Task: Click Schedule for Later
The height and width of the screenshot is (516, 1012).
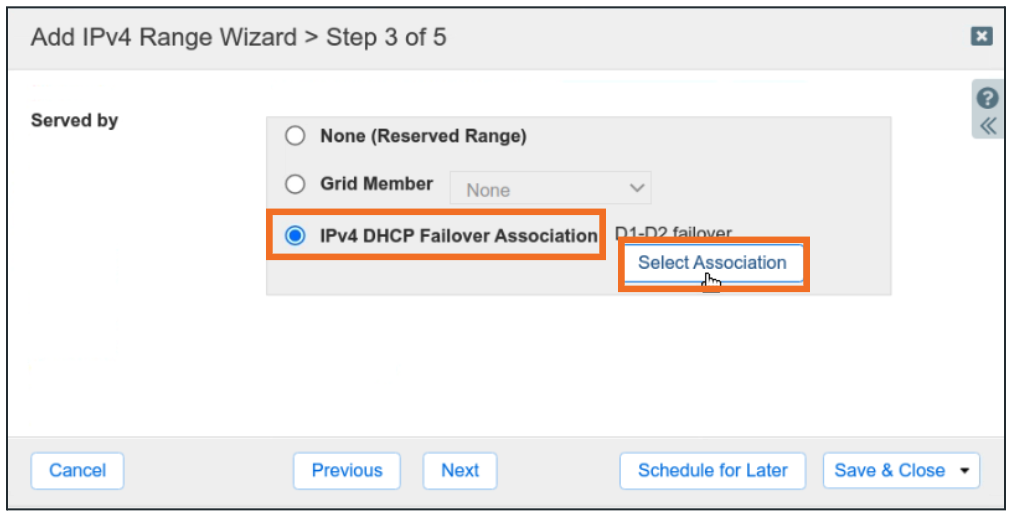Action: (712, 471)
